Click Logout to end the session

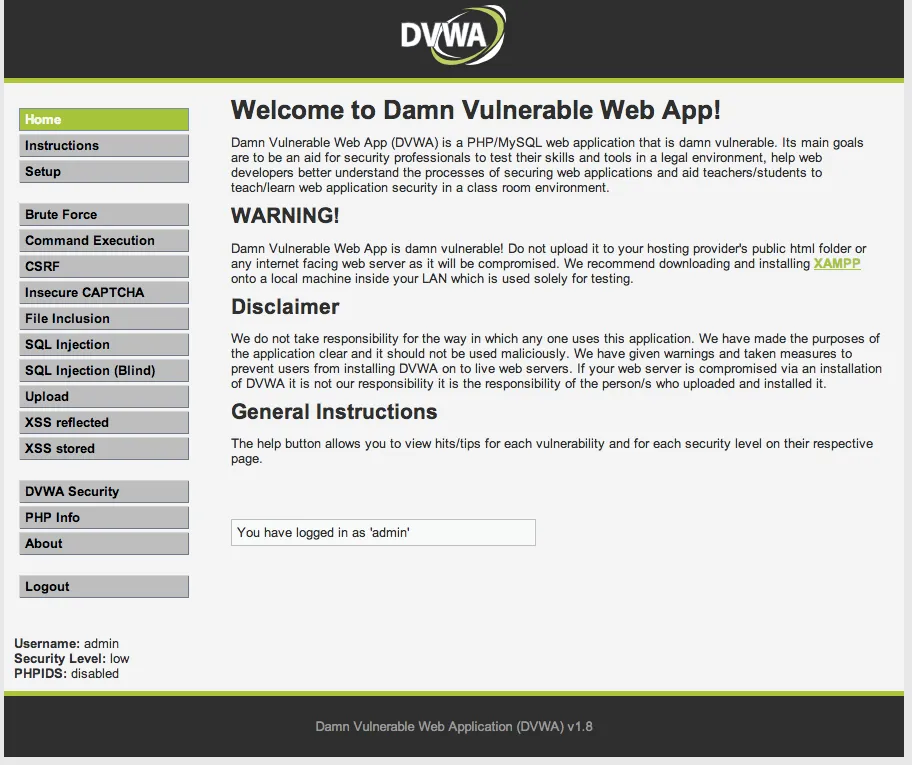point(103,586)
